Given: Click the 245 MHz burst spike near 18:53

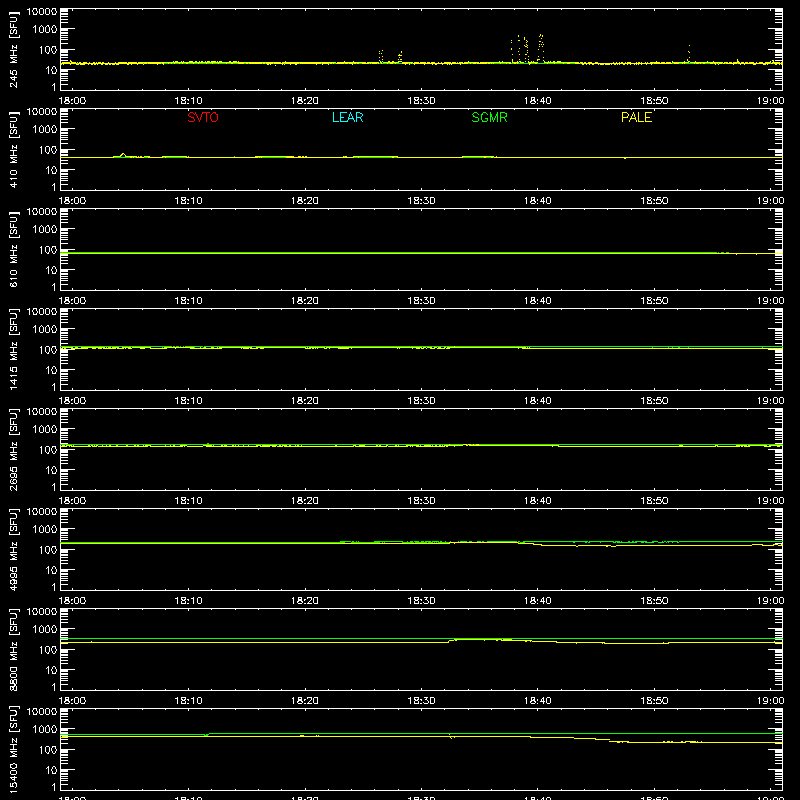Looking at the screenshot, I should tap(689, 54).
